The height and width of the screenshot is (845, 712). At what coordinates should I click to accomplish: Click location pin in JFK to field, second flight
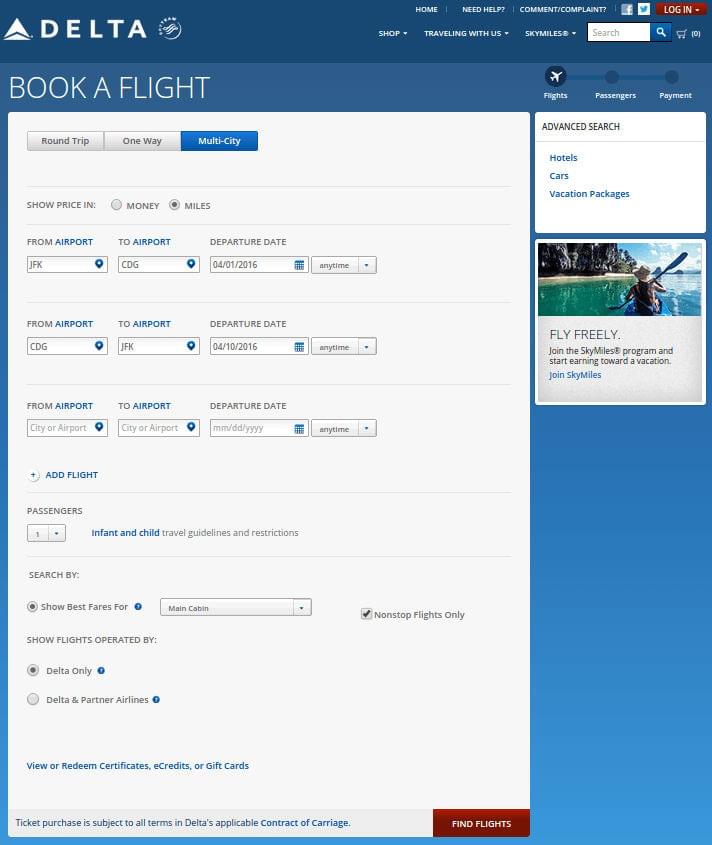(191, 346)
